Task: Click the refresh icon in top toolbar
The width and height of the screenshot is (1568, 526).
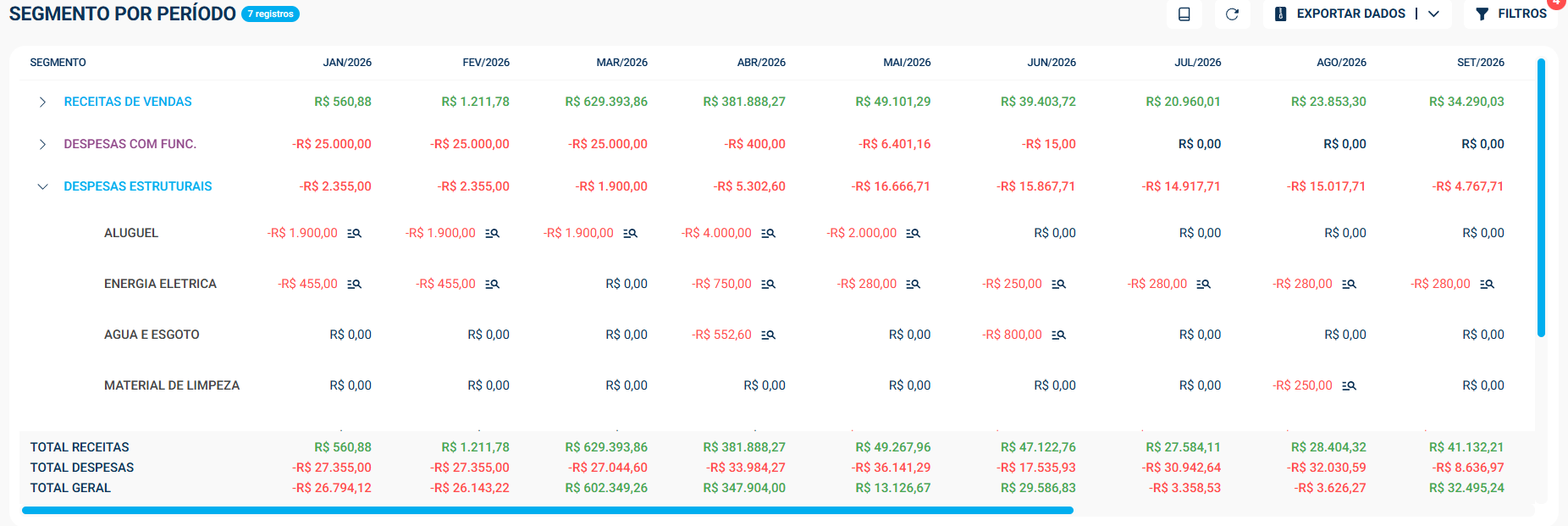Action: pyautogui.click(x=1232, y=14)
